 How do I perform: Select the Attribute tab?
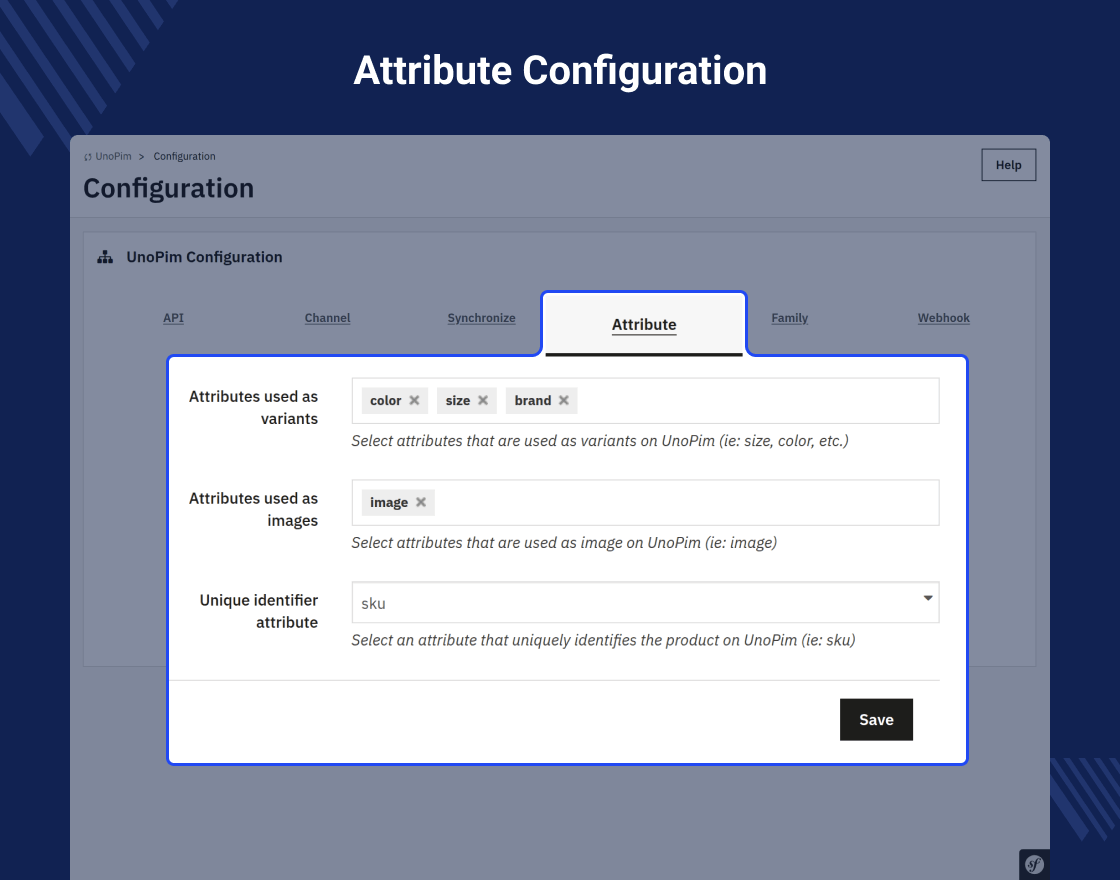tap(644, 324)
